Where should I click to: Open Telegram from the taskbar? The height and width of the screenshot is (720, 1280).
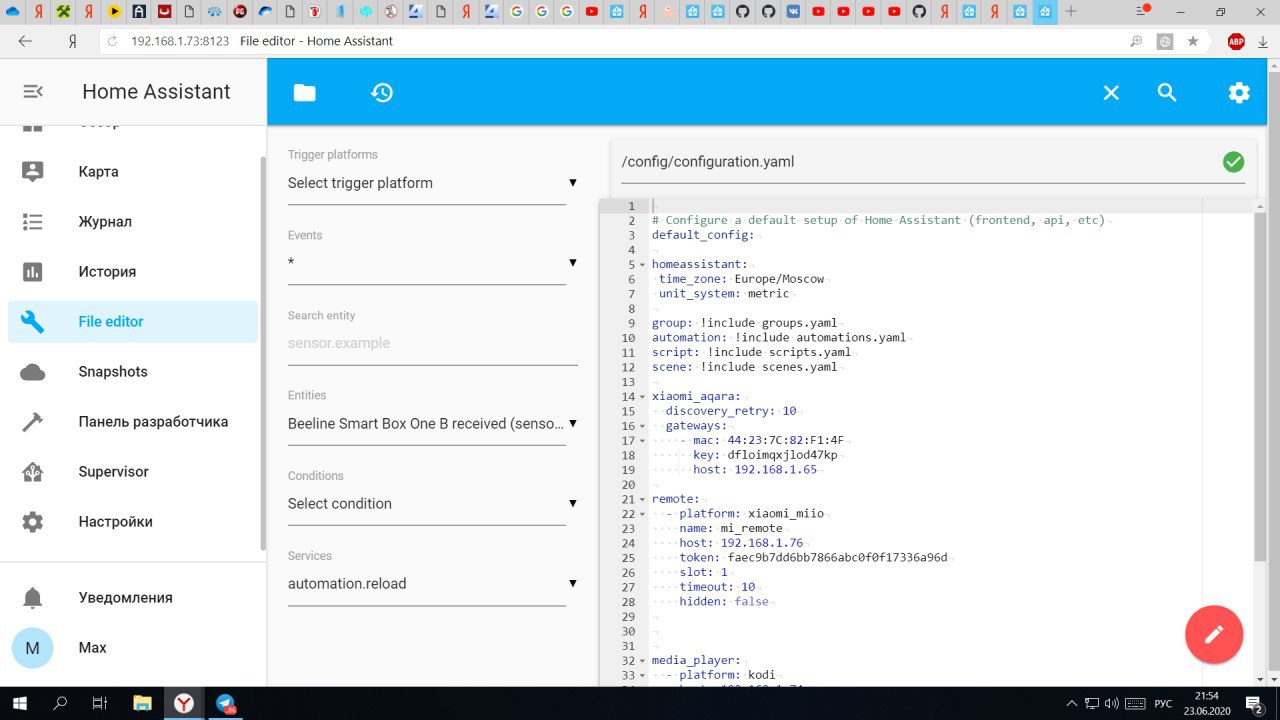pyautogui.click(x=226, y=703)
